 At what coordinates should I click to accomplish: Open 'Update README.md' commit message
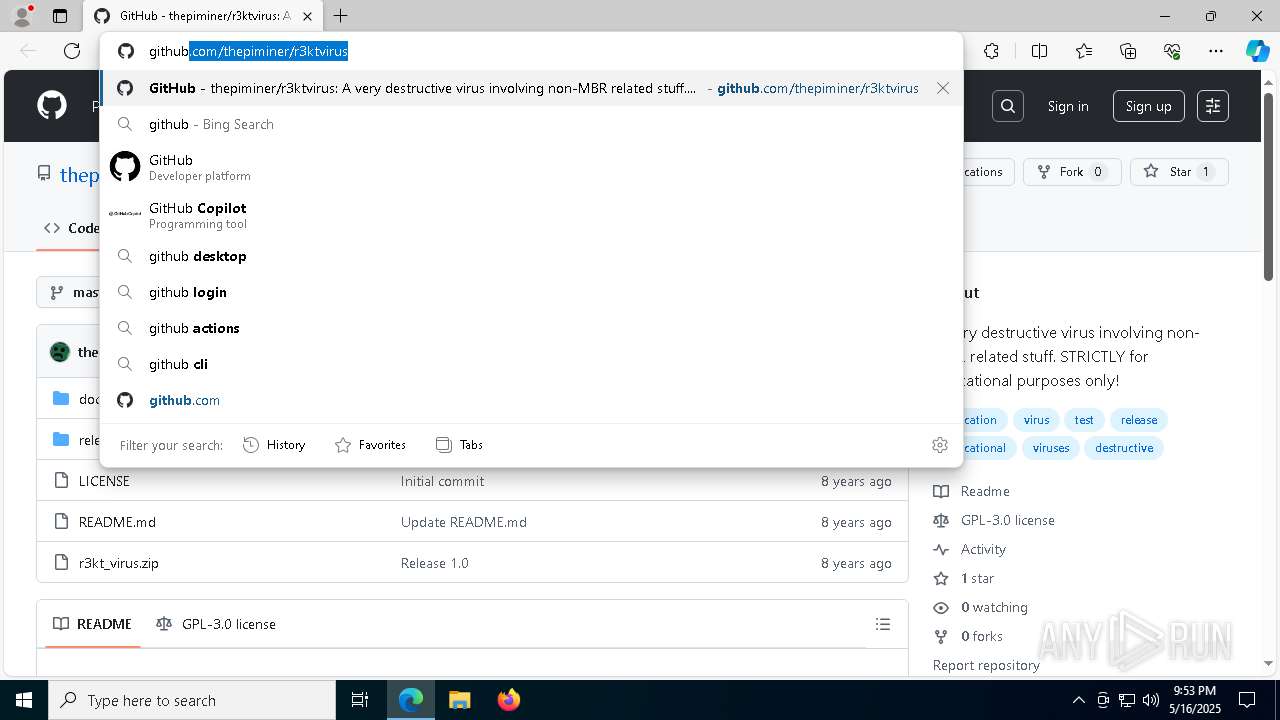(464, 522)
